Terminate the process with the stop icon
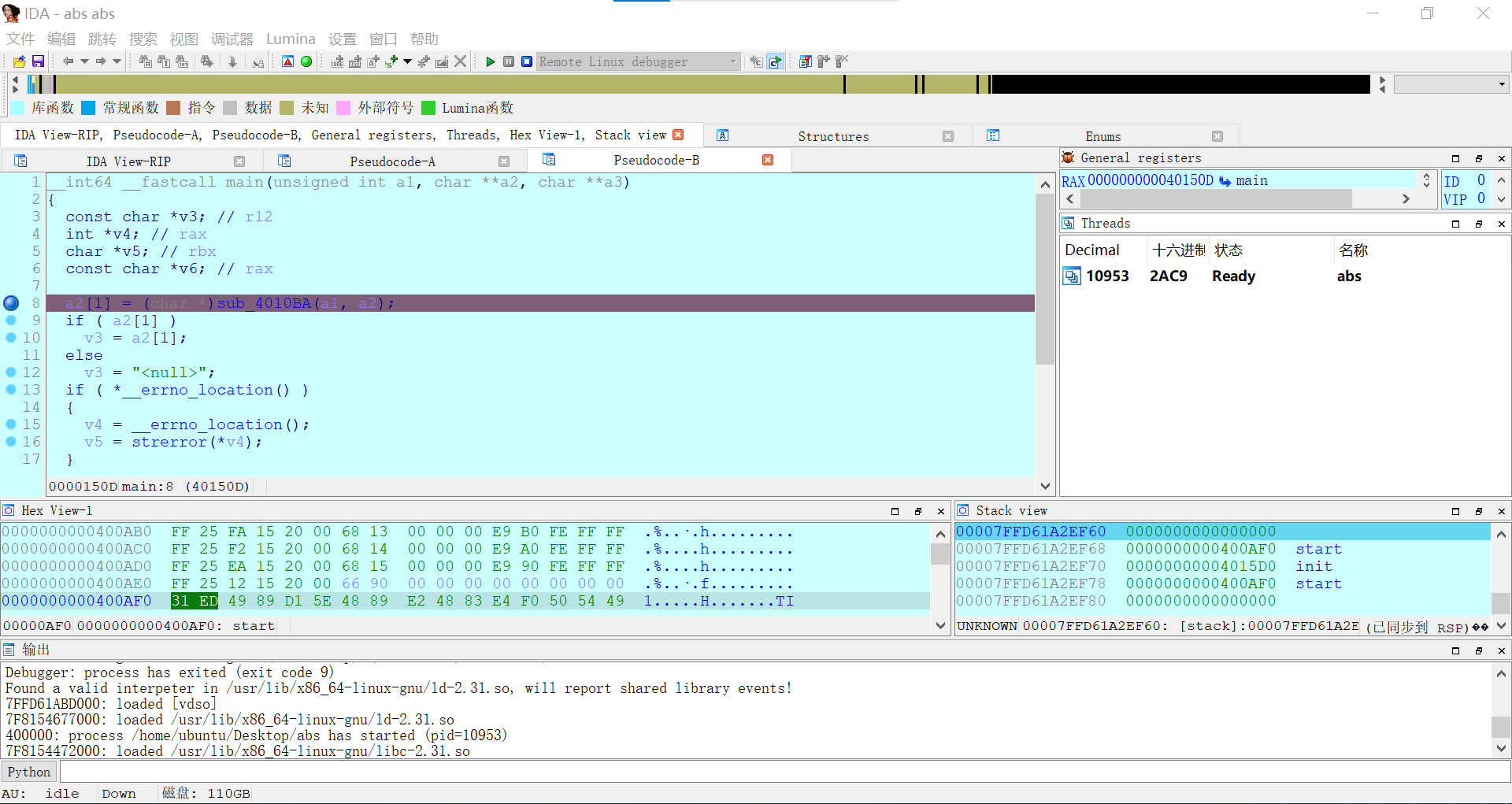The width and height of the screenshot is (1512, 804). coord(527,61)
